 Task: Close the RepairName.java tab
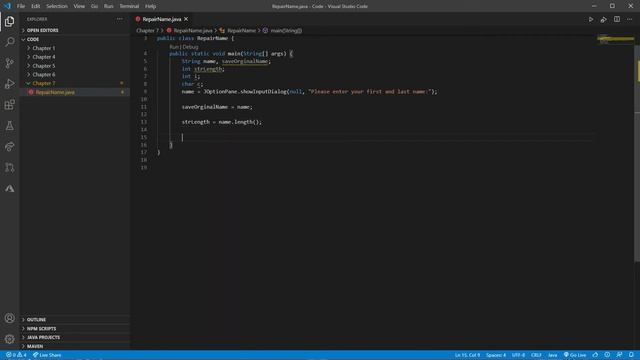click(x=186, y=19)
